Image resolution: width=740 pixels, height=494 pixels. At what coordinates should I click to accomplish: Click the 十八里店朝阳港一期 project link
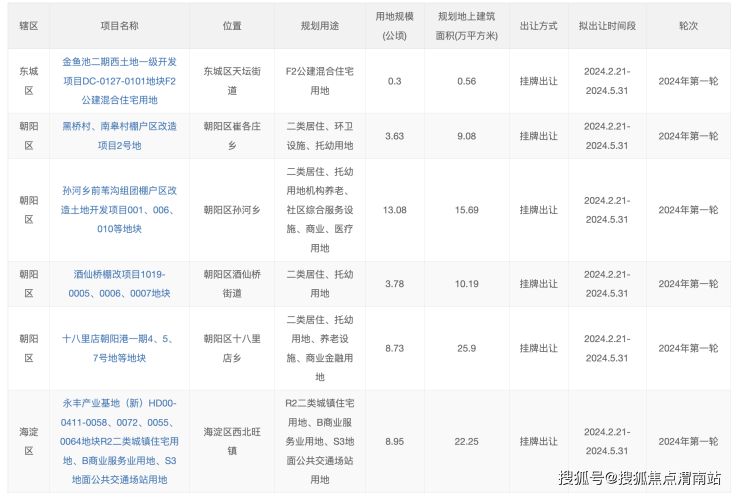click(x=120, y=348)
